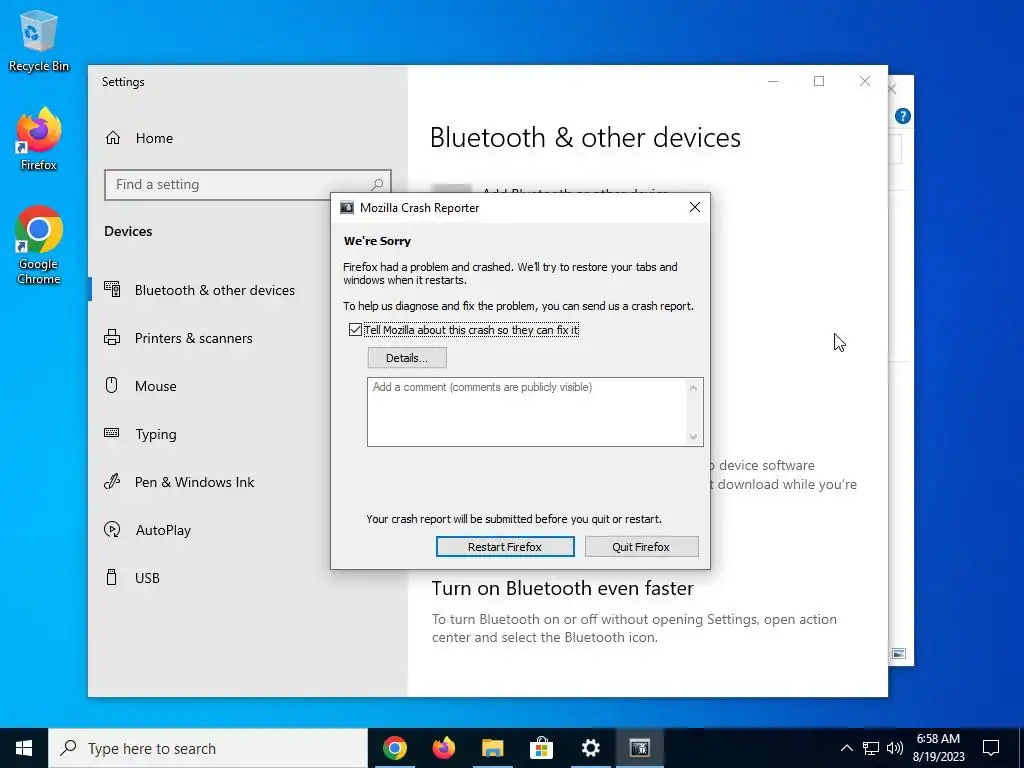Screen dimensions: 1024x768
Task: Click the volume speaker tray icon
Action: click(895, 748)
